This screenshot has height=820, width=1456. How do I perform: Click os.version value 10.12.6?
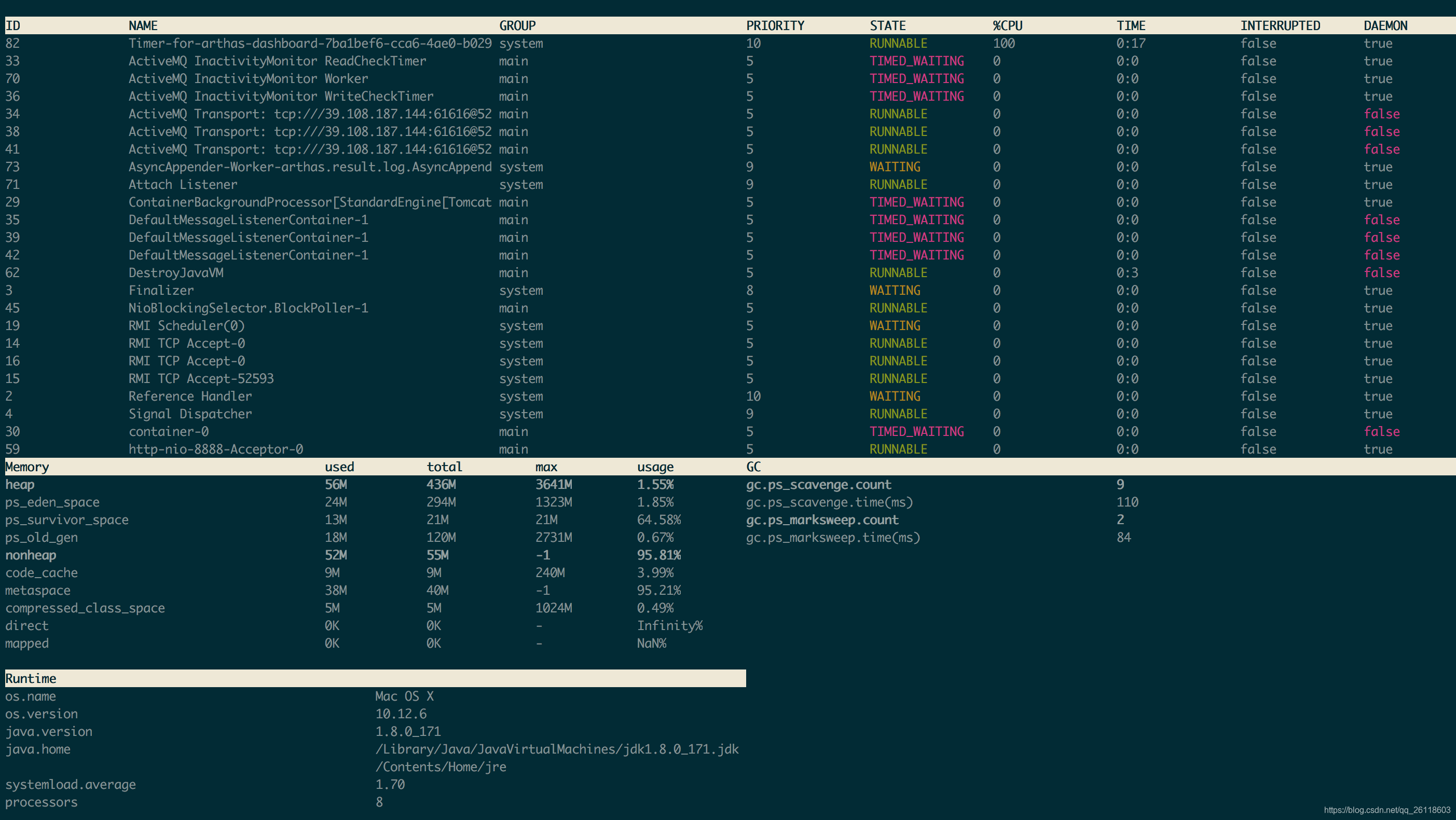[401, 714]
